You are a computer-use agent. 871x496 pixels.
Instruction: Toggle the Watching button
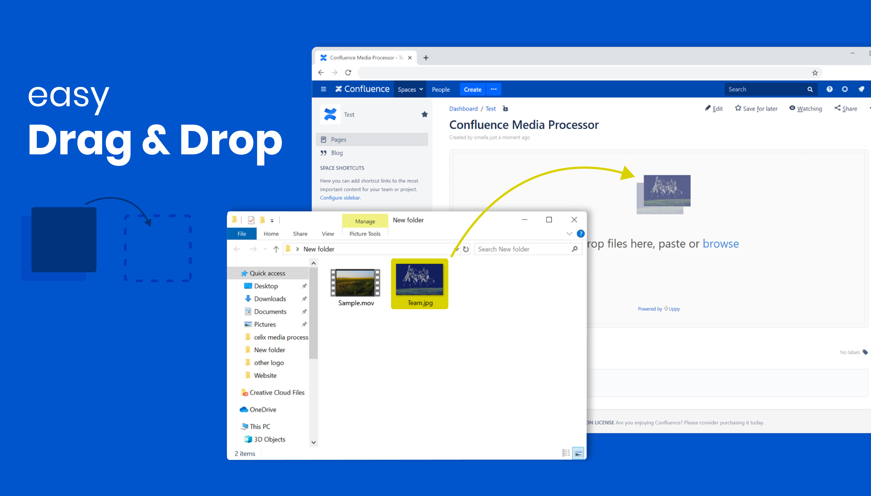(805, 108)
